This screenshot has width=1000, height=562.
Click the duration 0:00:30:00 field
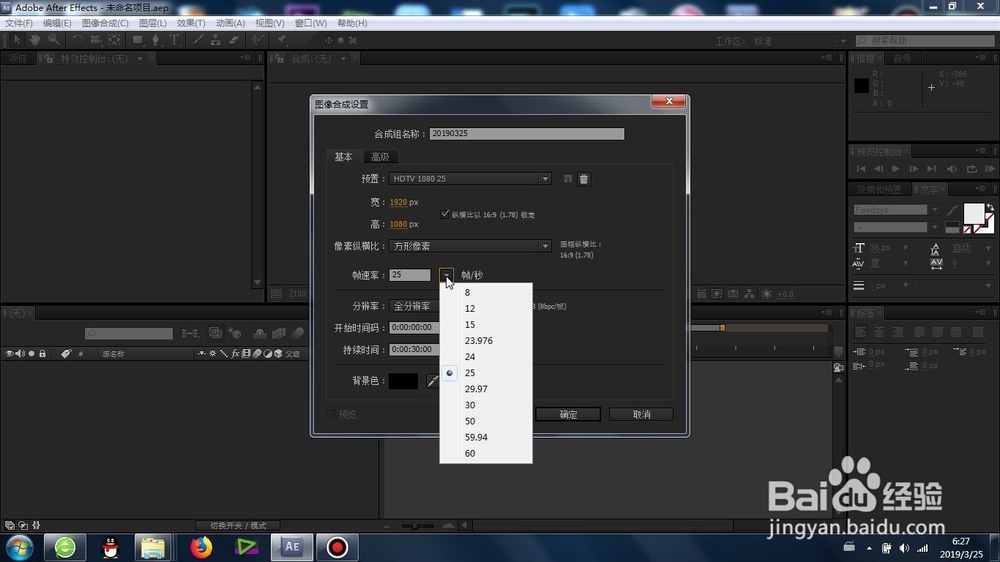414,350
